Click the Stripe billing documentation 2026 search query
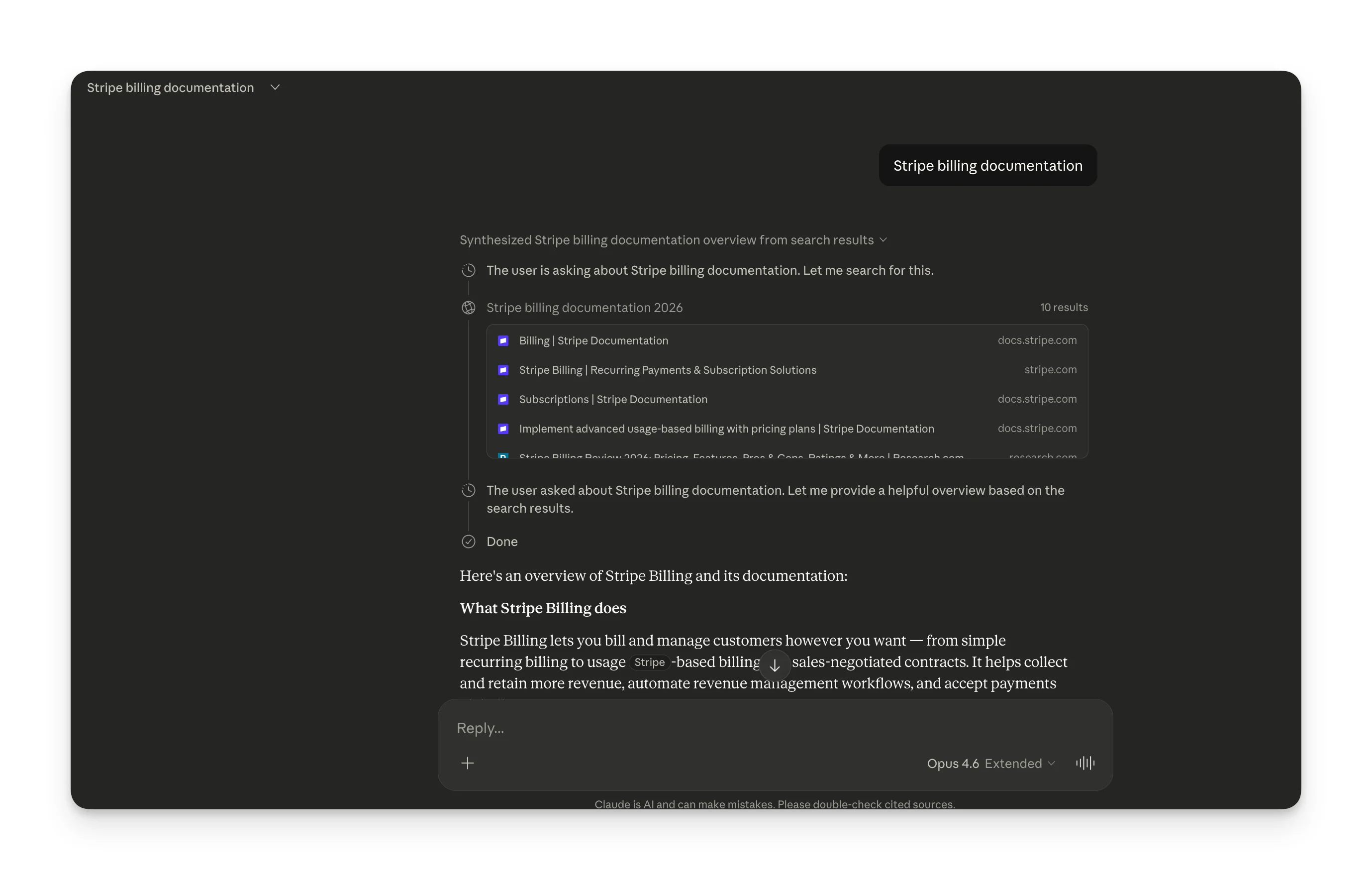Screen dimensions: 1372x880 [584, 308]
